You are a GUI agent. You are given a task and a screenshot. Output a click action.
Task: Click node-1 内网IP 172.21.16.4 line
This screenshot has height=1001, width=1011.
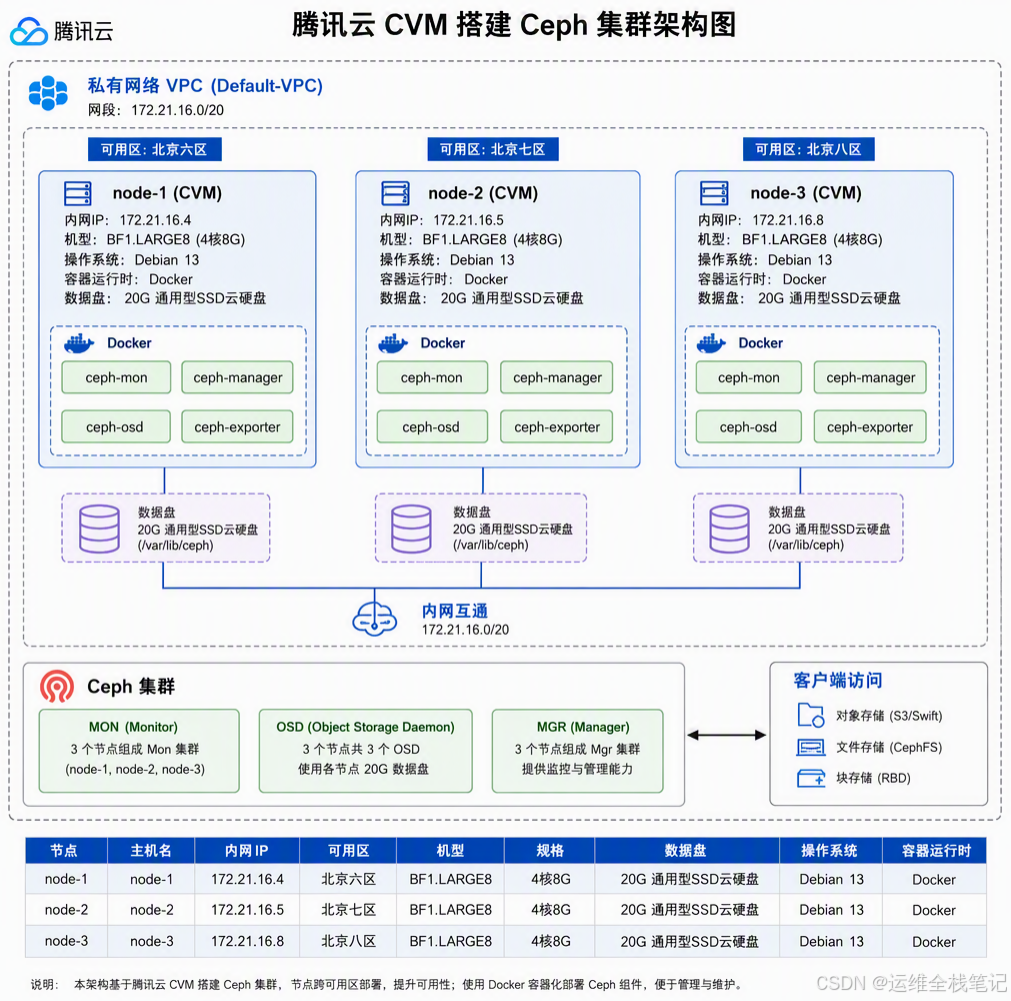(x=128, y=220)
